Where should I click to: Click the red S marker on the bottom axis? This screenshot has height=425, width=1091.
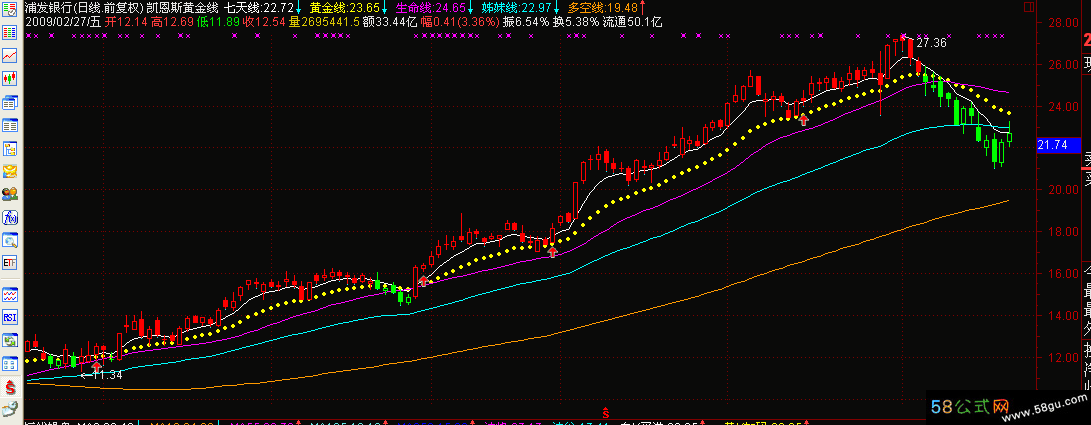pyautogui.click(x=606, y=414)
